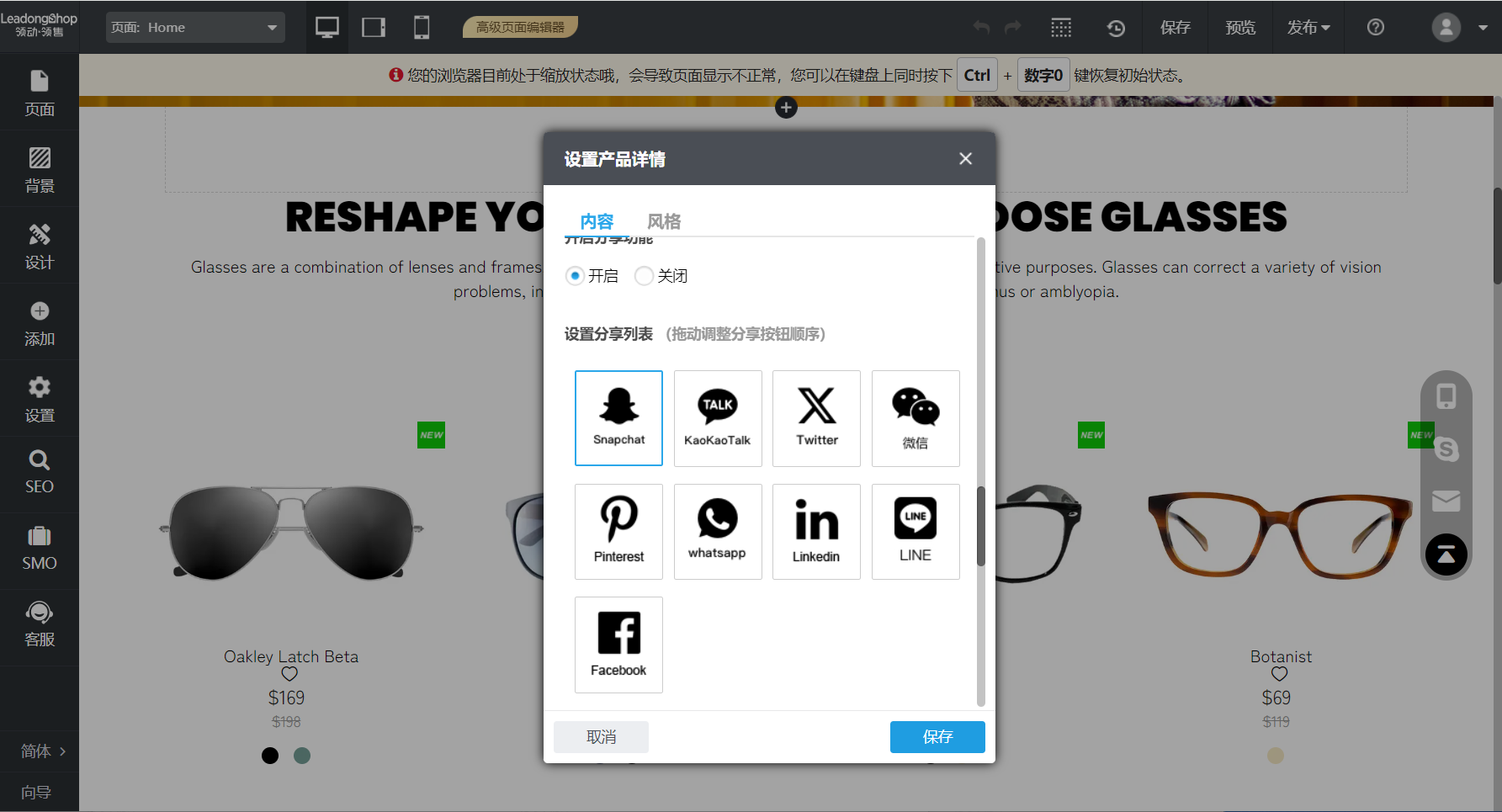The image size is (1502, 812).
Task: Switch to tablet preview mode
Action: (x=373, y=27)
